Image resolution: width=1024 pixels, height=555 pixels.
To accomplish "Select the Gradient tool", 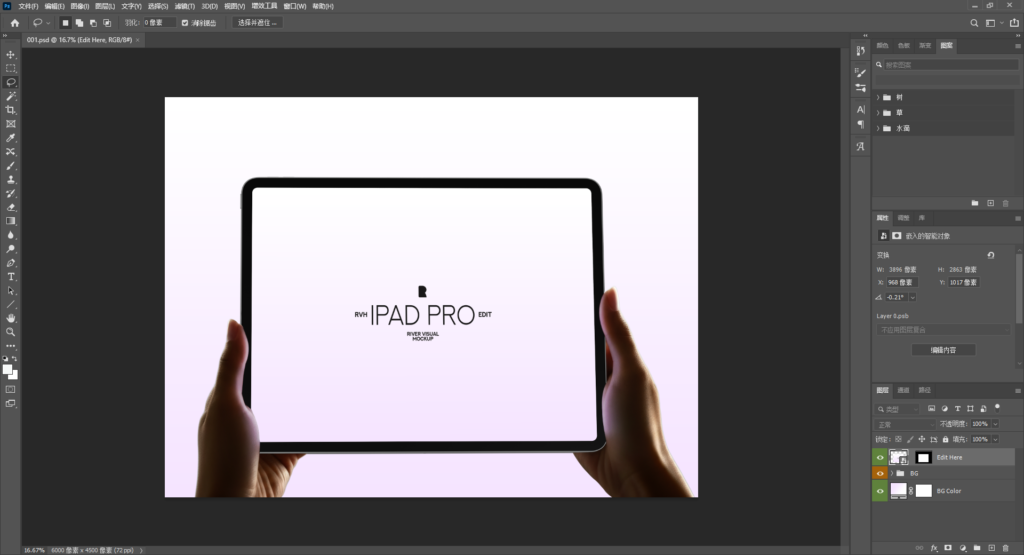I will tap(10, 221).
